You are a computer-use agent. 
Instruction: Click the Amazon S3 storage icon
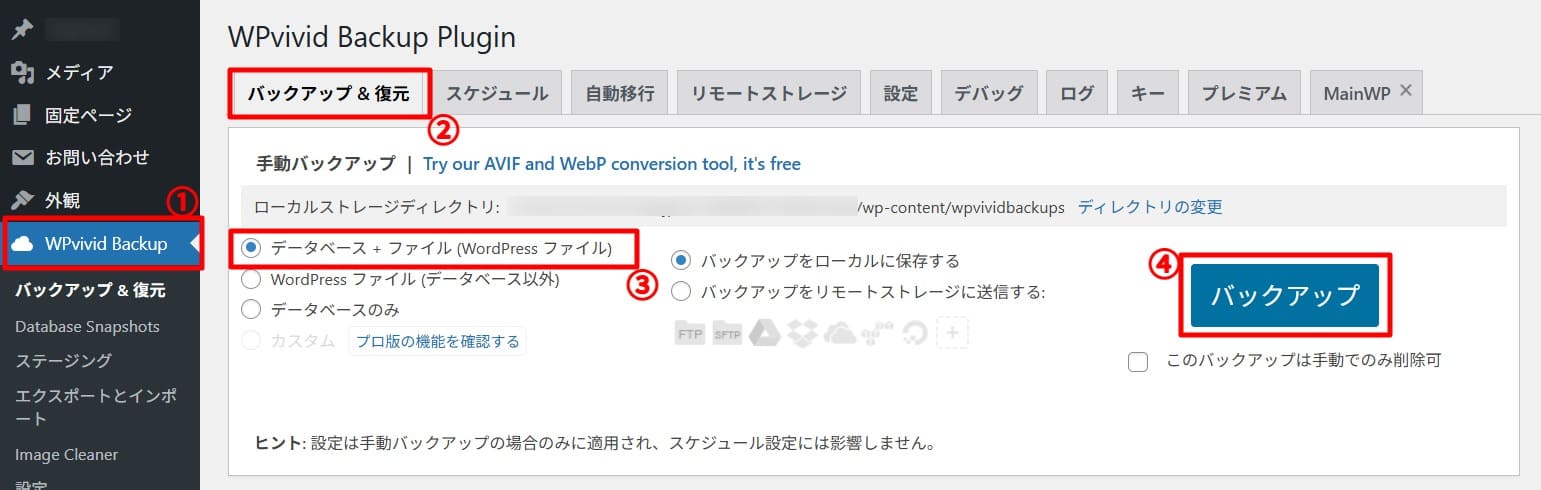click(877, 333)
